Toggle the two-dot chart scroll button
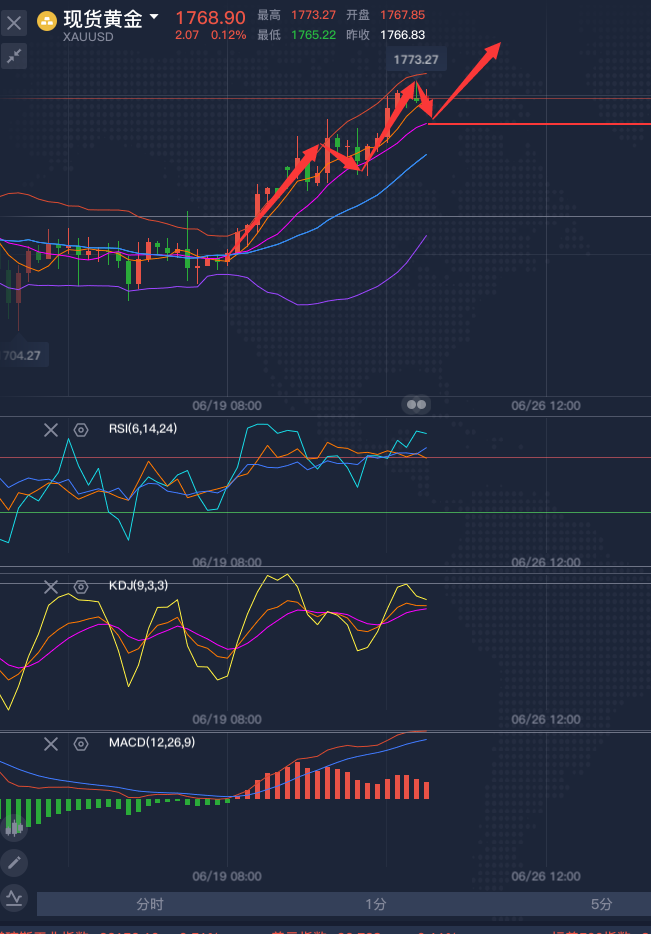651x934 pixels. [x=417, y=405]
